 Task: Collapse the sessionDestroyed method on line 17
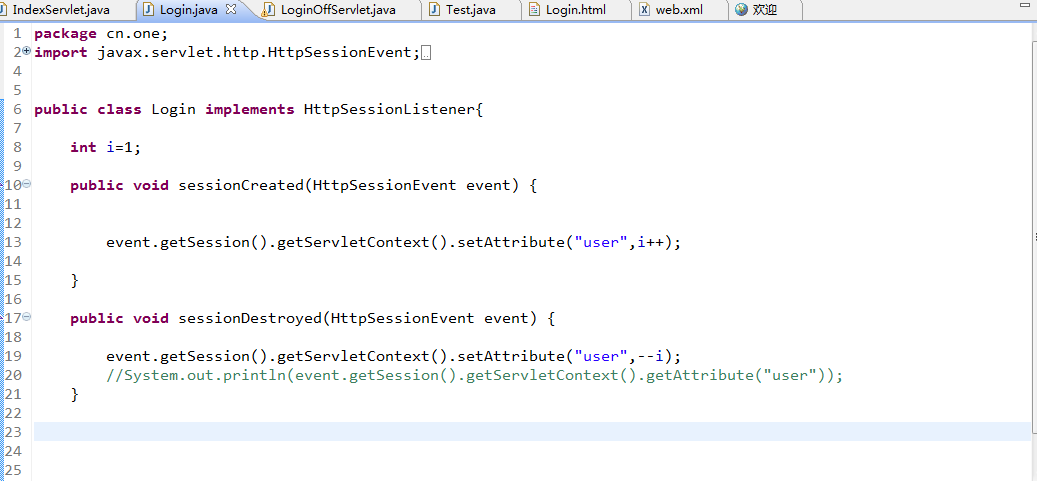point(26,317)
